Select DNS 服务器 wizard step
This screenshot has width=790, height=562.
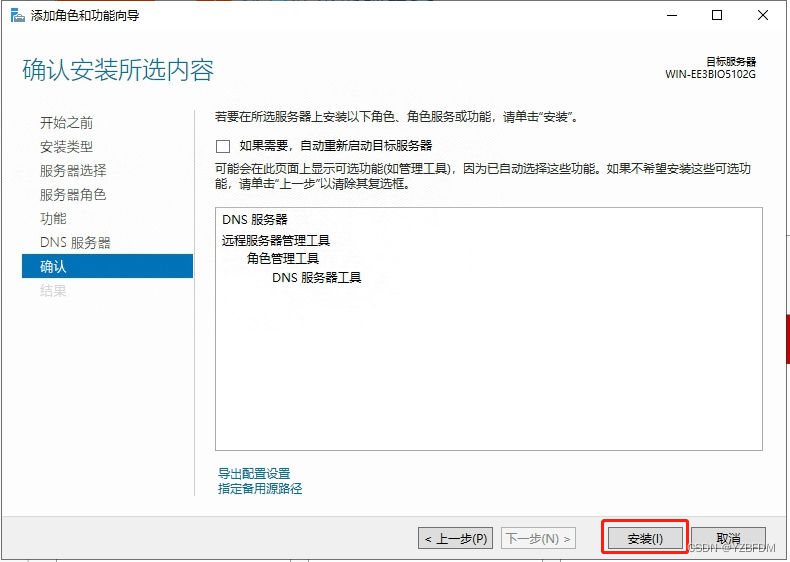click(x=75, y=242)
